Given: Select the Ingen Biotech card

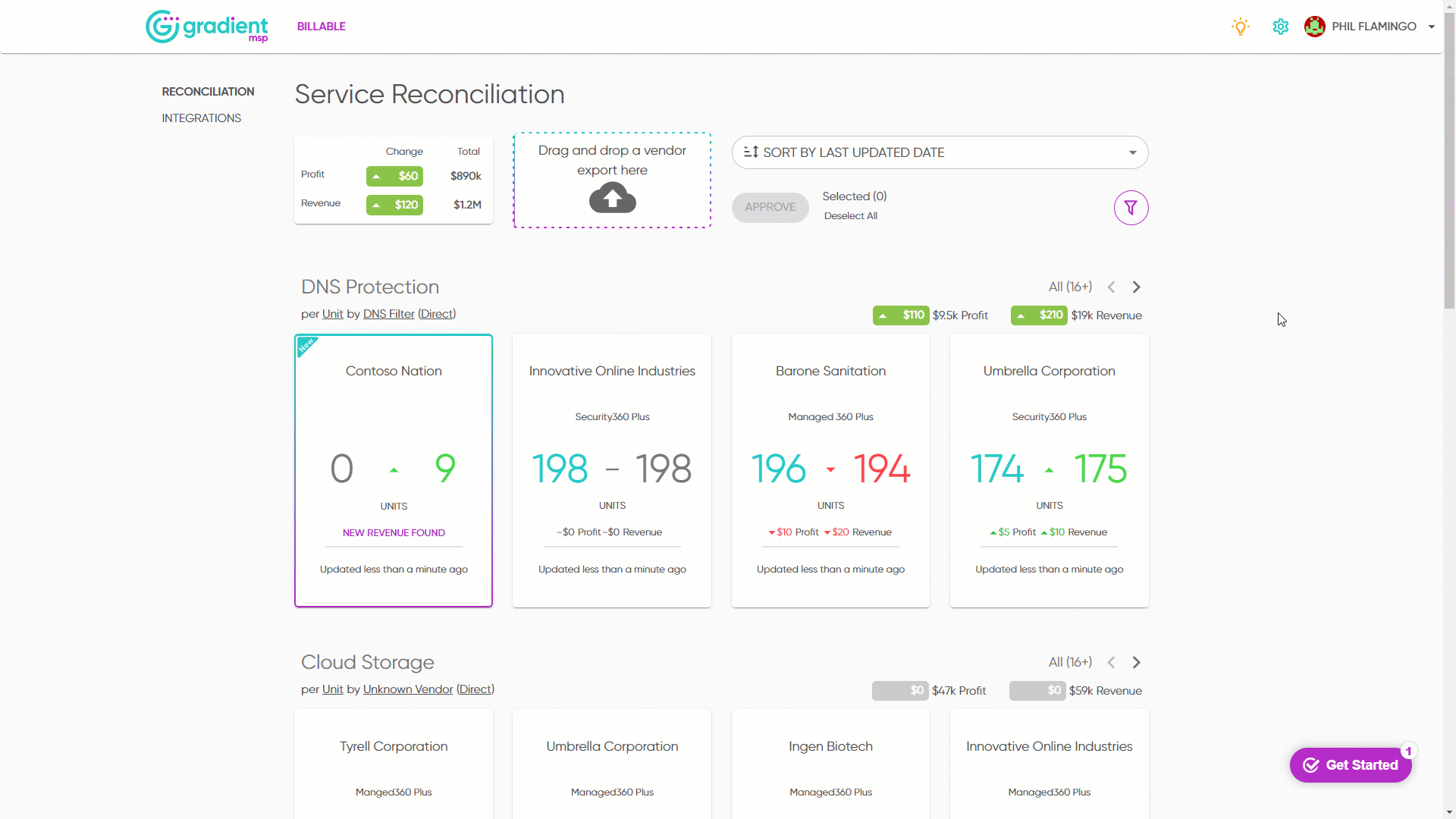Looking at the screenshot, I should tap(830, 764).
